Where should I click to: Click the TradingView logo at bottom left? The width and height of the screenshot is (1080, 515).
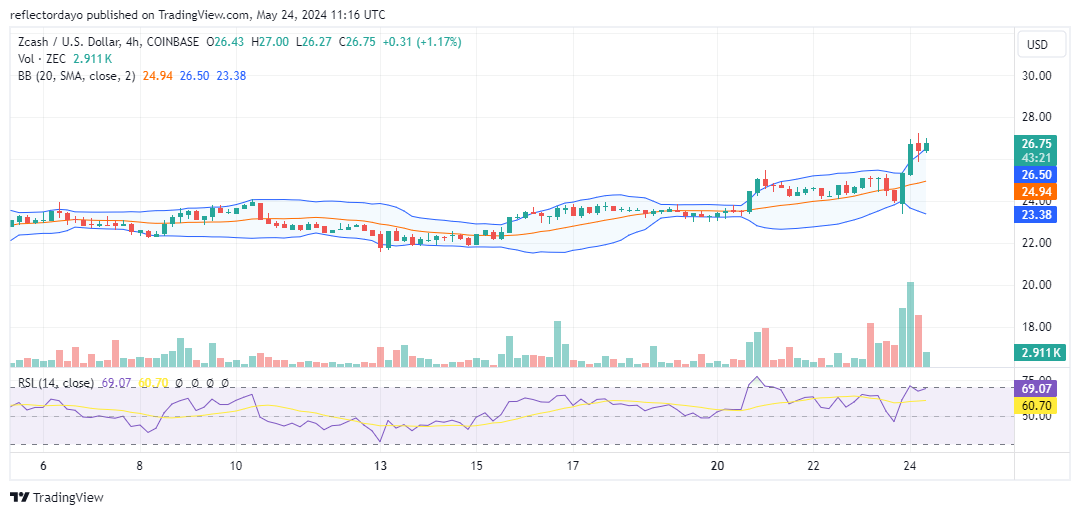point(56,497)
